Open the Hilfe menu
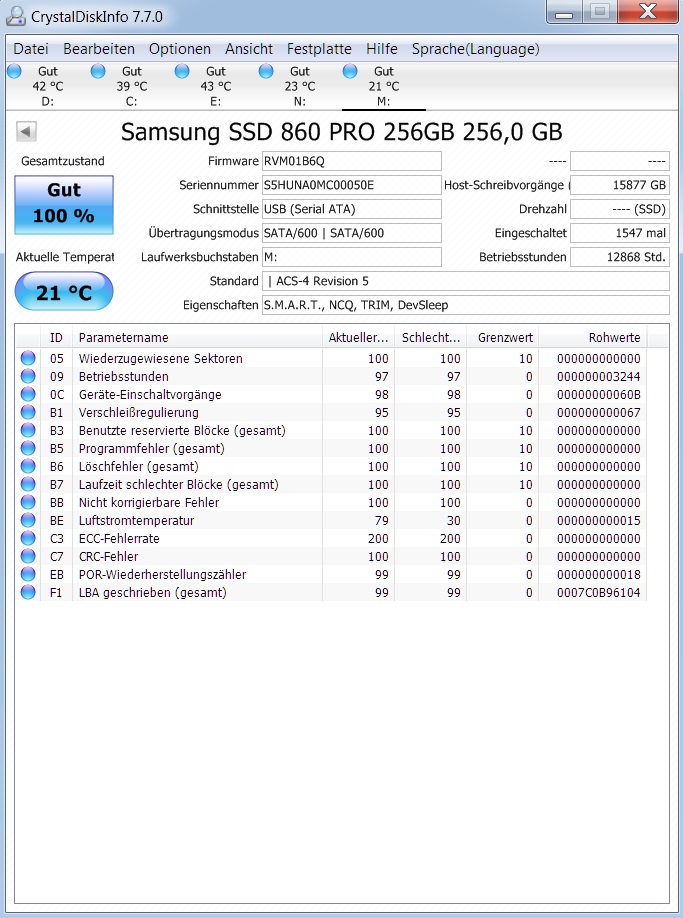The image size is (683, 918). 382,49
